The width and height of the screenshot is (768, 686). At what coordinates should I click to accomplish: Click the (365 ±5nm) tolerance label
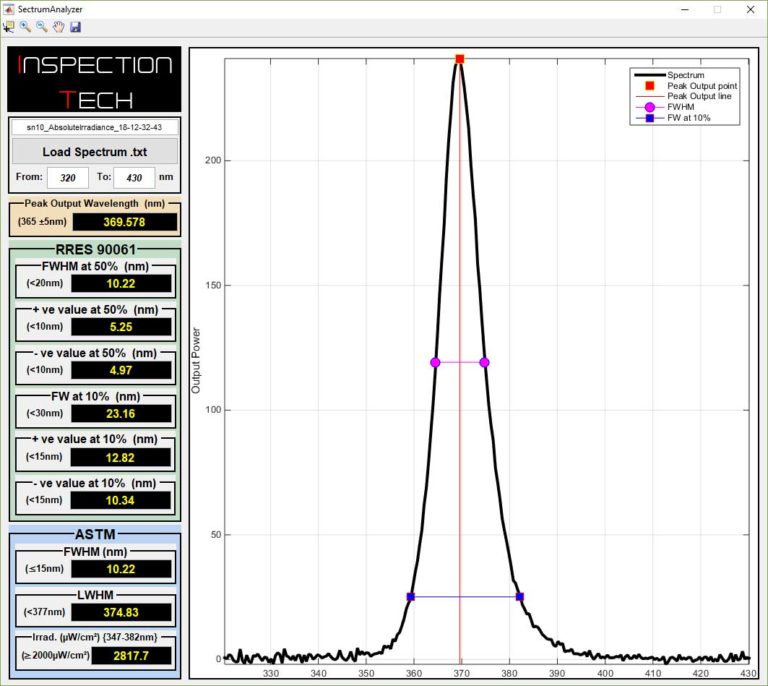pyautogui.click(x=42, y=221)
